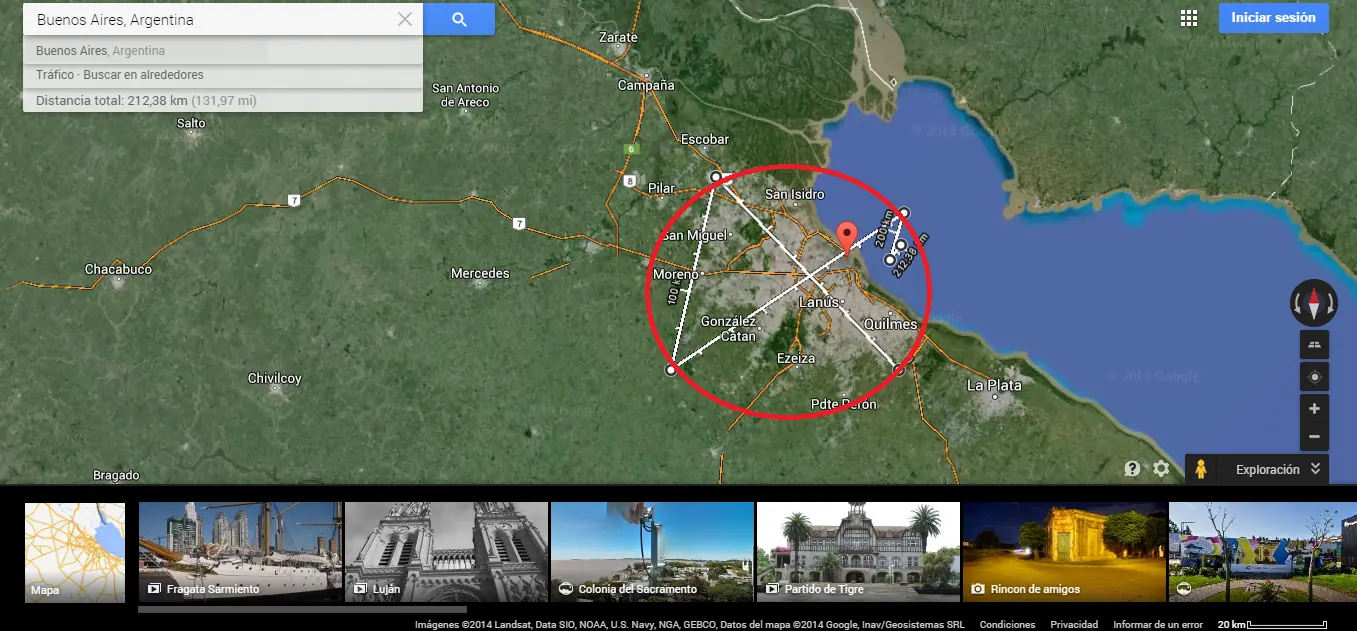The width and height of the screenshot is (1357, 631).
Task: Click the Route 8 shield near Pilar
Action: coord(629,181)
